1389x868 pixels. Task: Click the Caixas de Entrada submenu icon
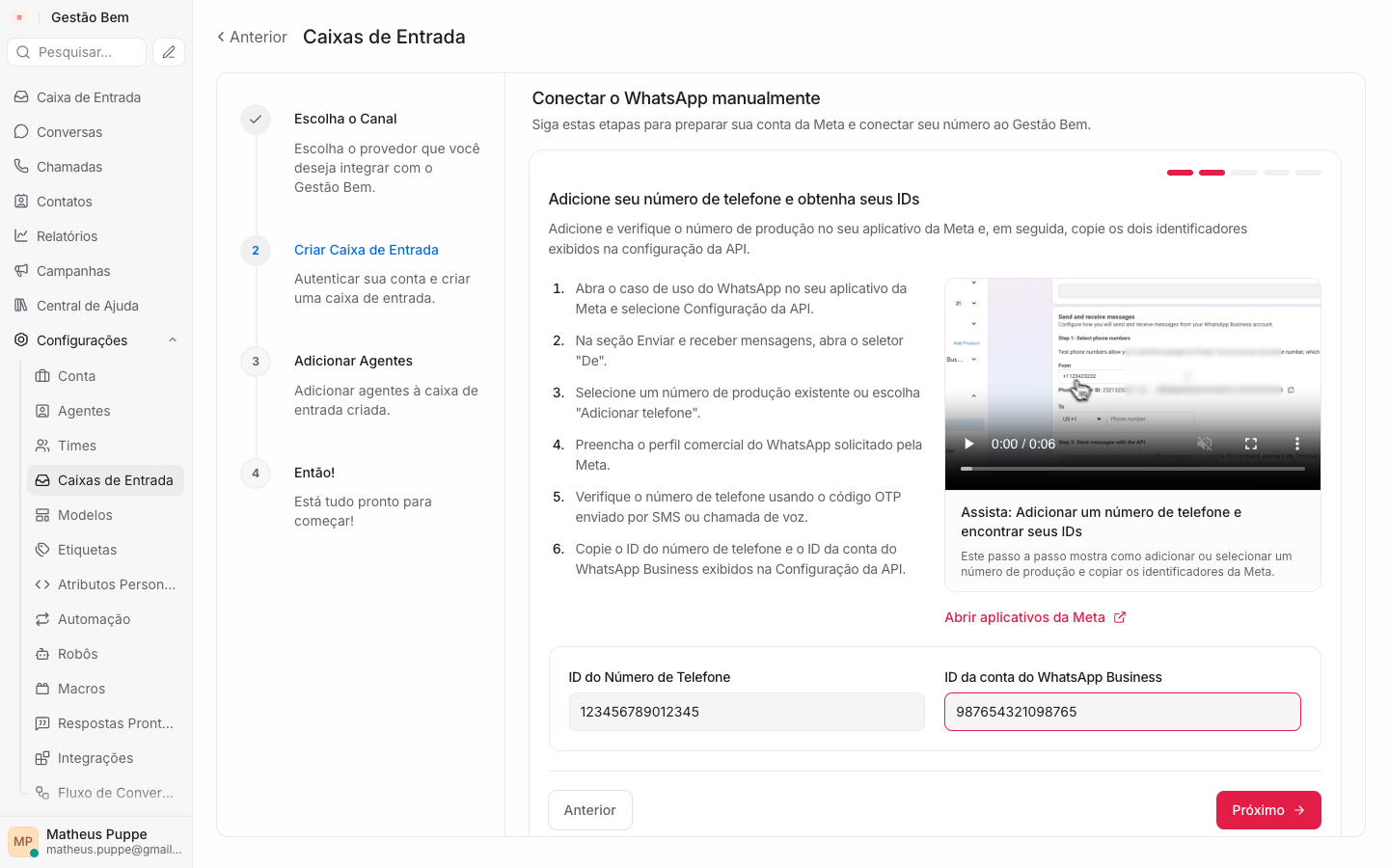42,480
